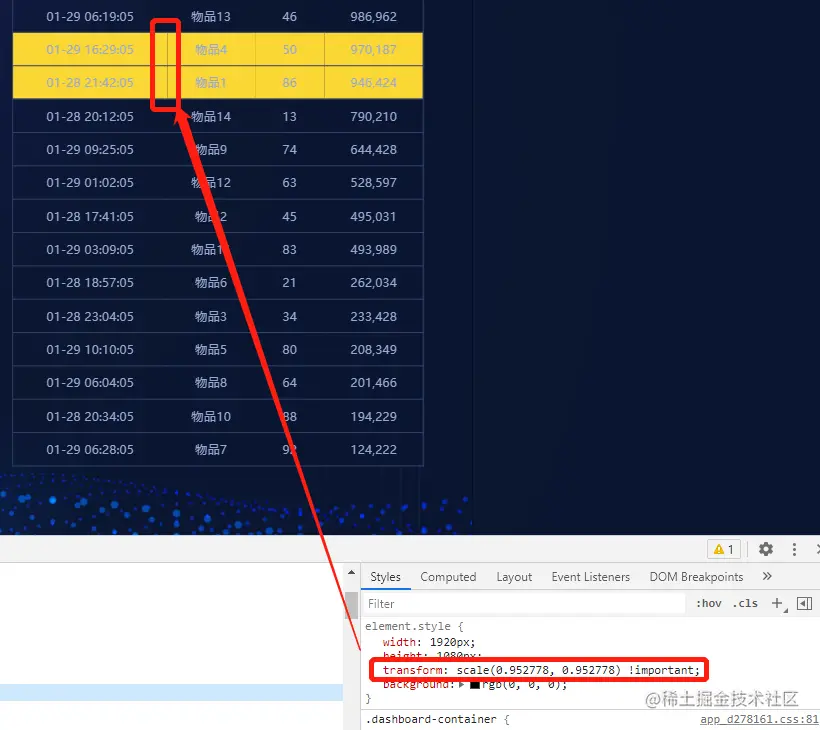Click the value 201,466
The width and height of the screenshot is (820, 730).
(373, 382)
